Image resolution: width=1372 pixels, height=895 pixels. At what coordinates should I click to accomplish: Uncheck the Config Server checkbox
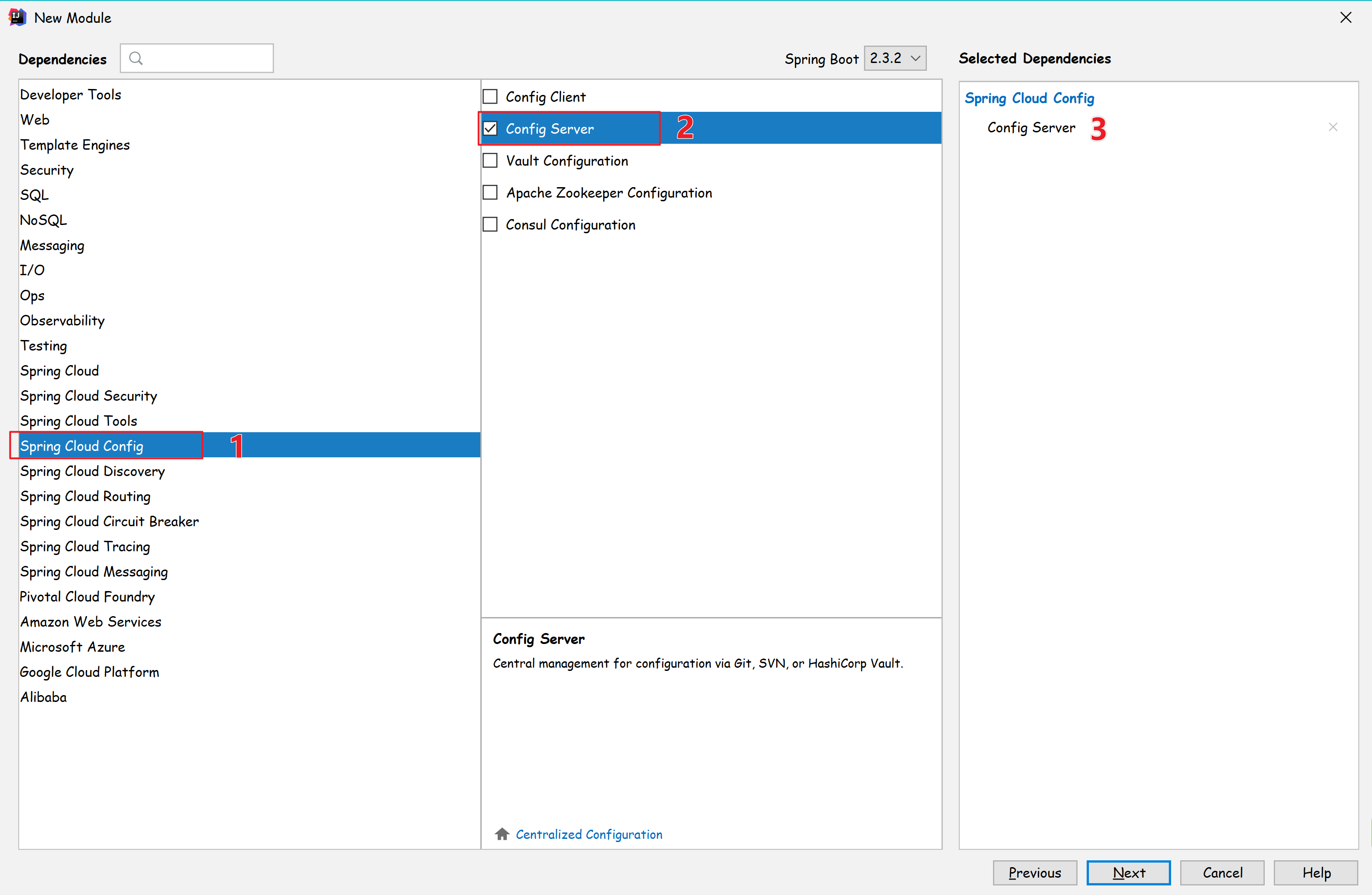pos(490,128)
